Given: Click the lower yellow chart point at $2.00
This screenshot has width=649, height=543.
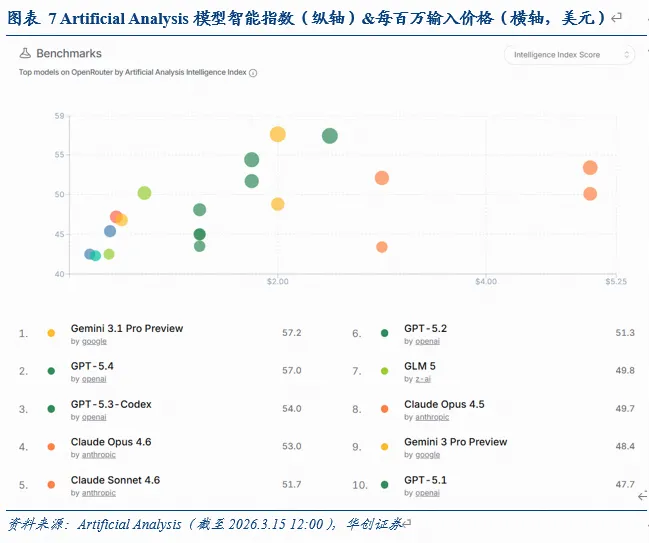Looking at the screenshot, I should pos(278,204).
